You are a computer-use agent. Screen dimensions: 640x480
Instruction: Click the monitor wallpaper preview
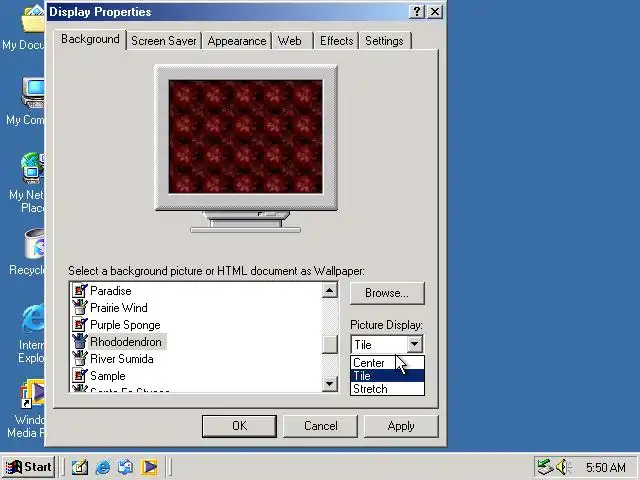[x=246, y=137]
